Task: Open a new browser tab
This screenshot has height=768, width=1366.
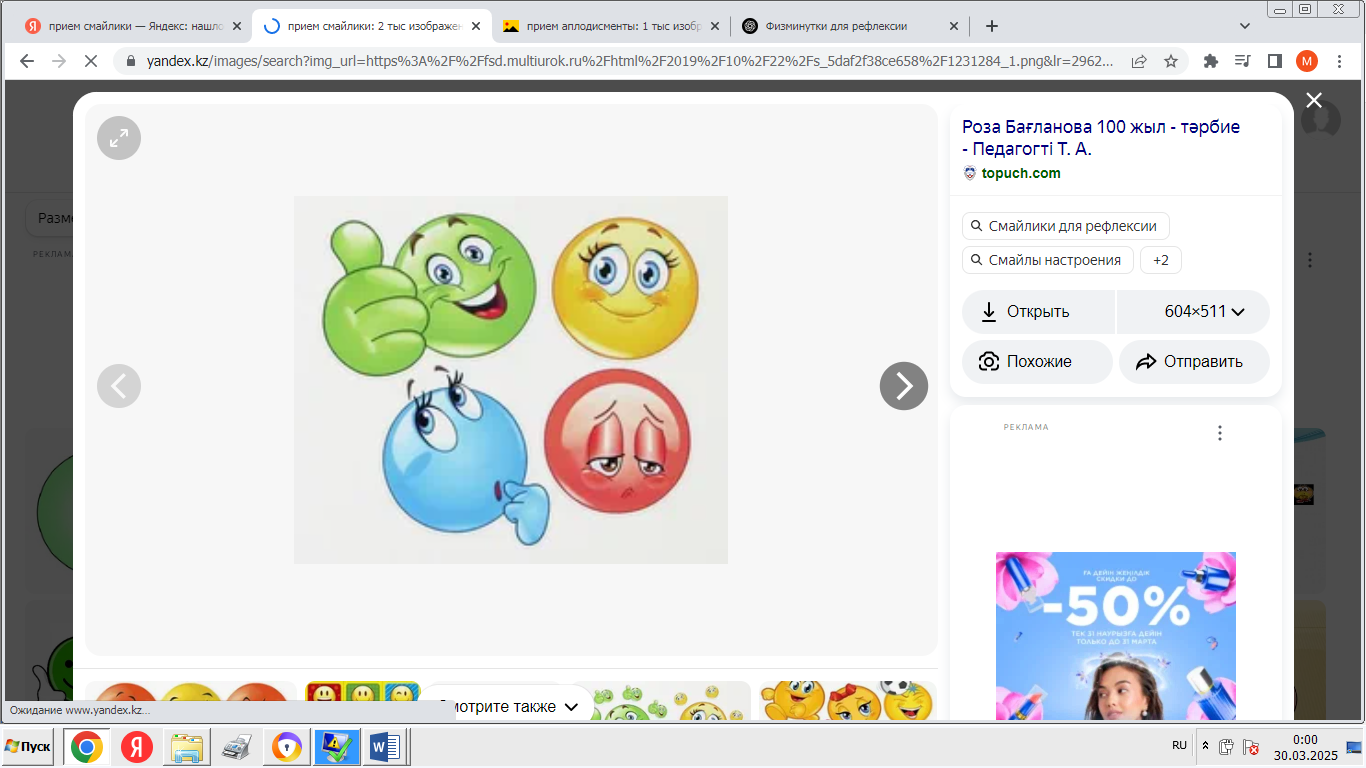Action: pos(991,26)
